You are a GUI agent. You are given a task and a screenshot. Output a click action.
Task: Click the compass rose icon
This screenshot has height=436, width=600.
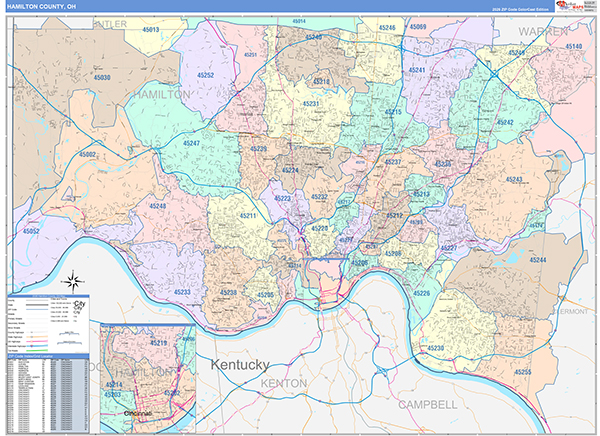point(74,281)
